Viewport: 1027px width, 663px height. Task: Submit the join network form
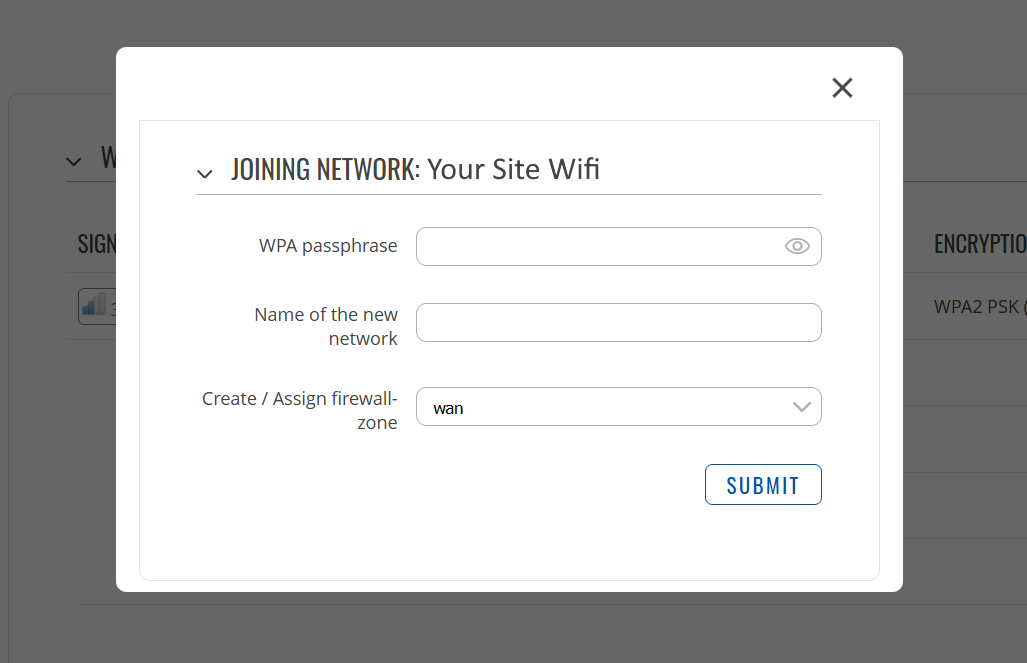[x=763, y=485]
